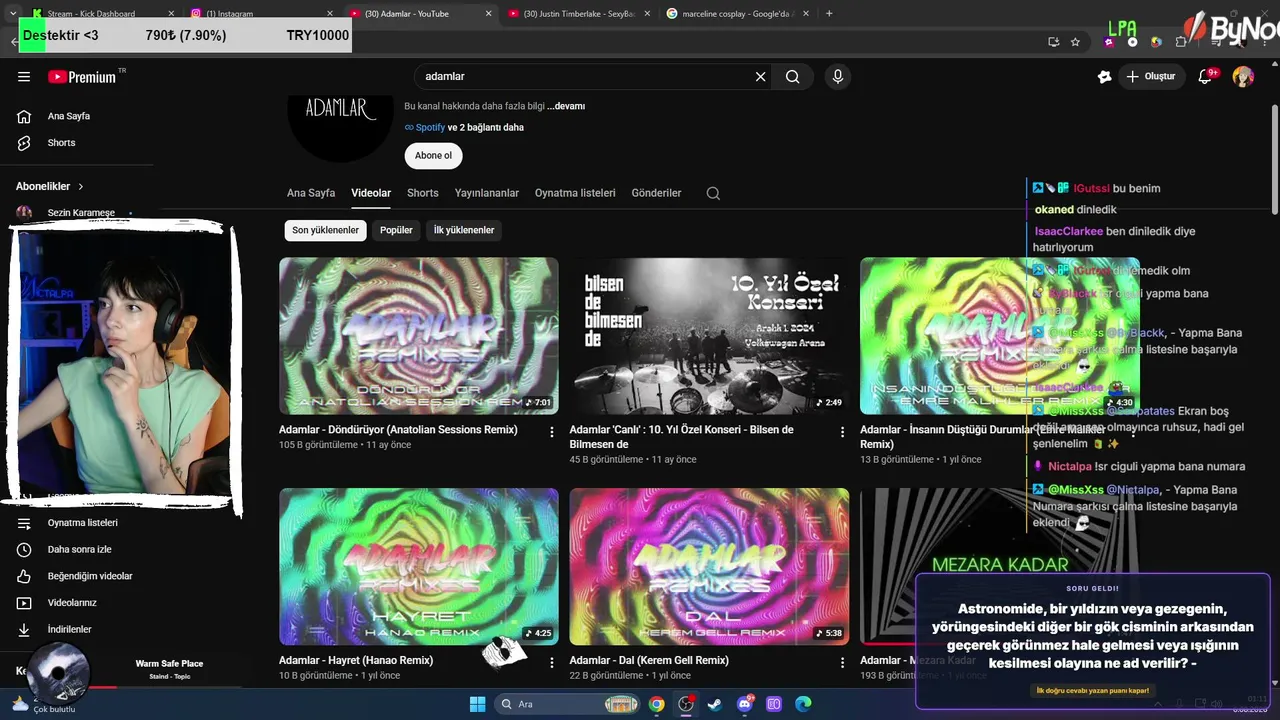This screenshot has width=1280, height=720.
Task: Open YouTube notifications bell
Action: coord(1205,77)
